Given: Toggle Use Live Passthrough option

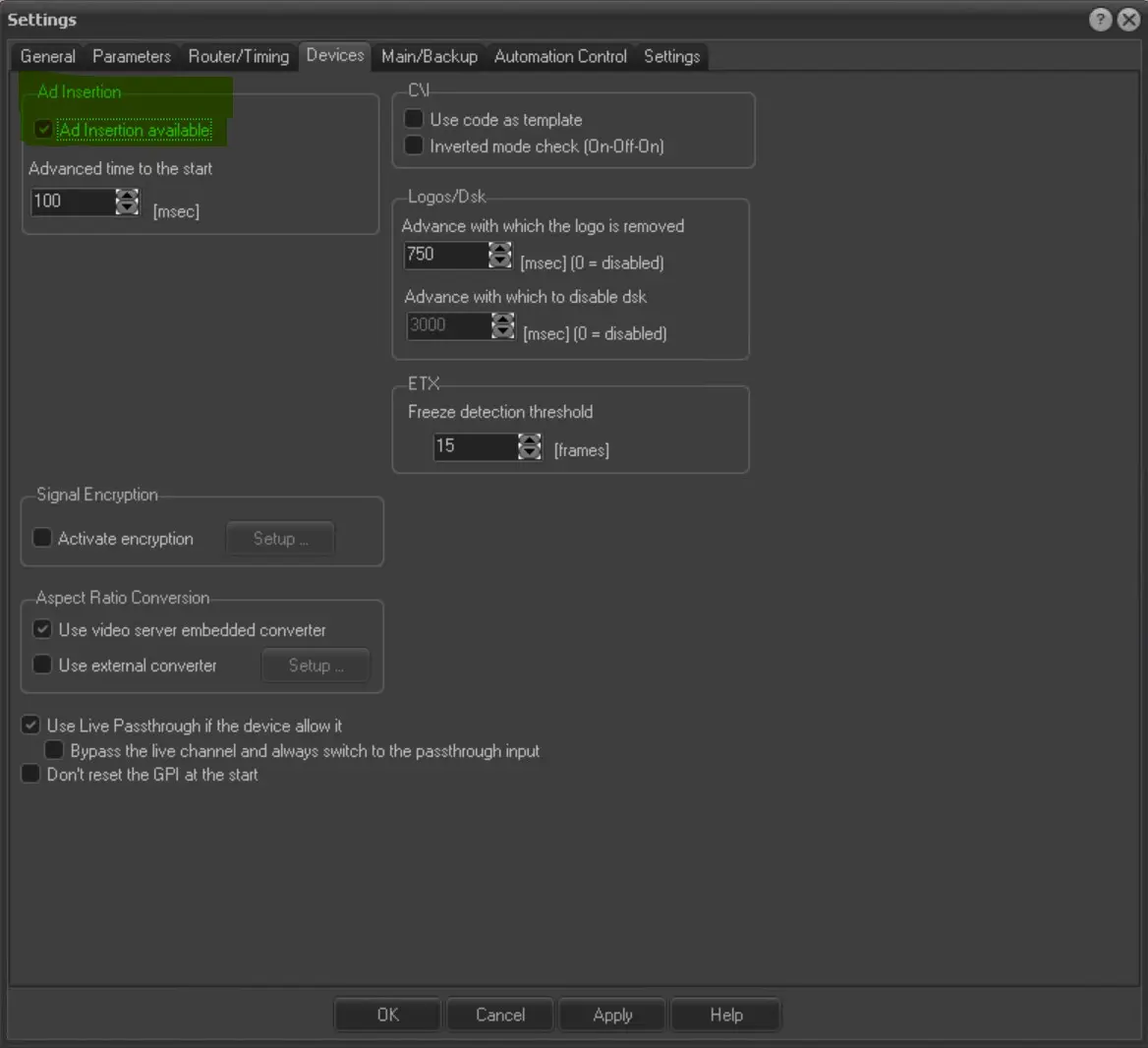Looking at the screenshot, I should [31, 726].
